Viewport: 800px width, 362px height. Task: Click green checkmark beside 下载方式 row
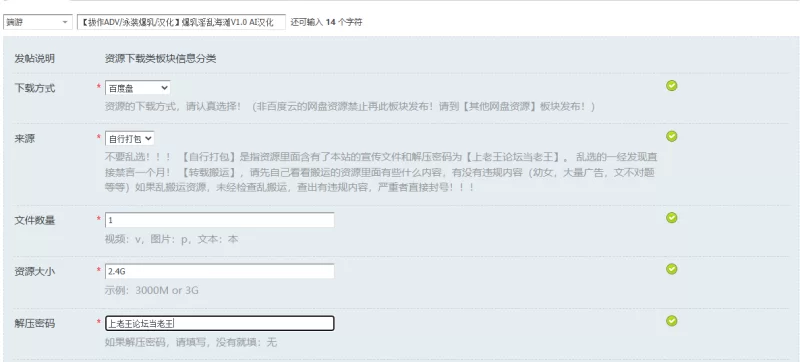click(671, 86)
